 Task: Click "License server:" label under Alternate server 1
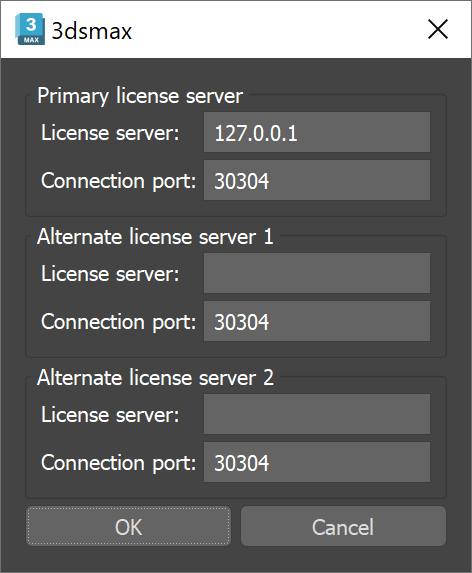coord(110,273)
